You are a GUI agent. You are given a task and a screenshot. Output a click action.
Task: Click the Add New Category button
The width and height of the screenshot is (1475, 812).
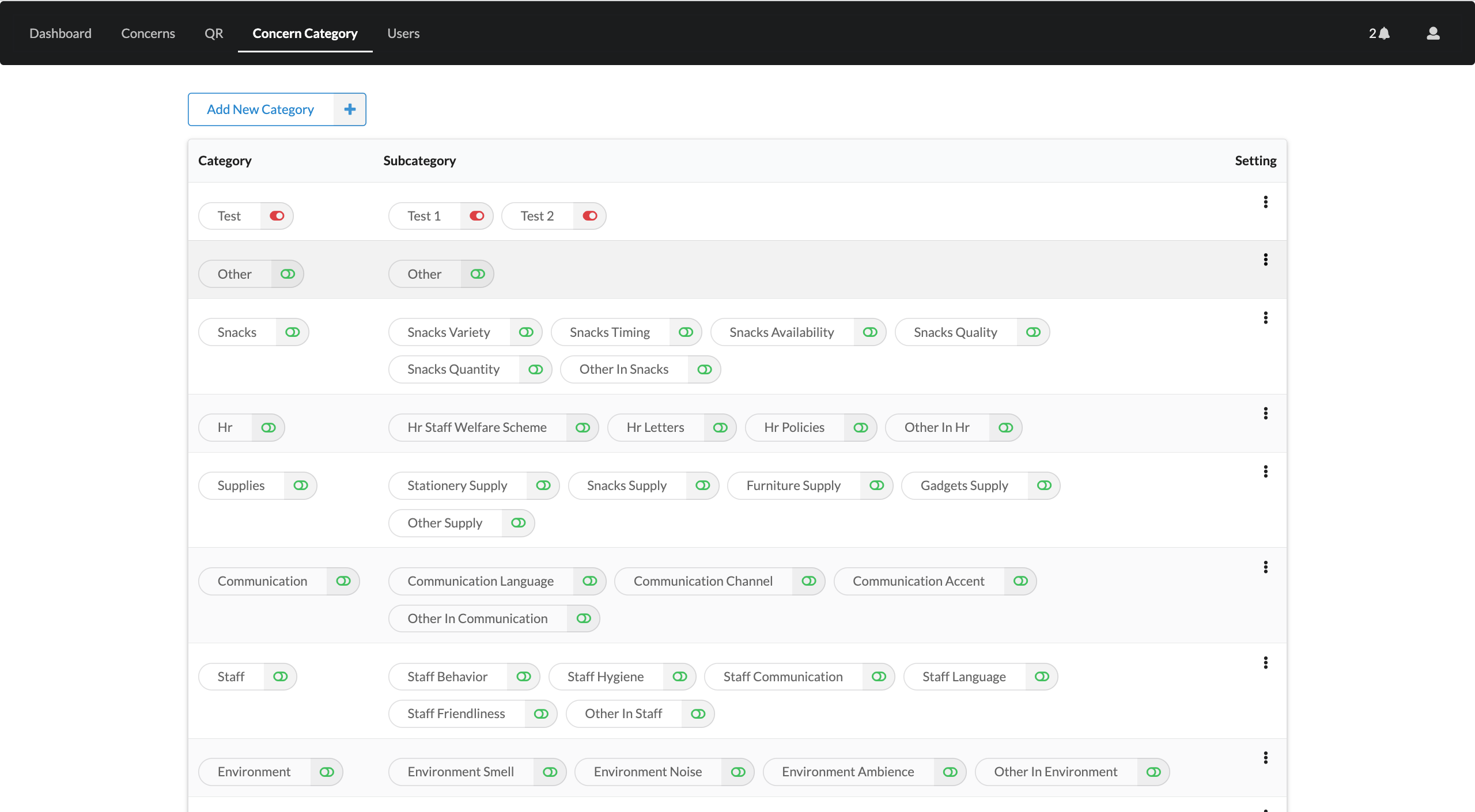pyautogui.click(x=277, y=109)
